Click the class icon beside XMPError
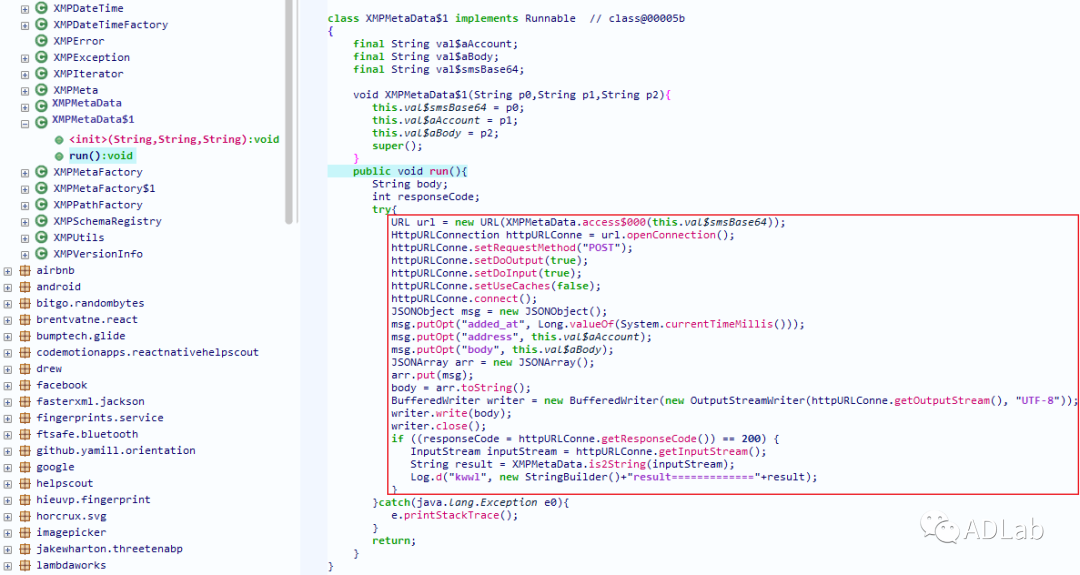 tap(41, 41)
